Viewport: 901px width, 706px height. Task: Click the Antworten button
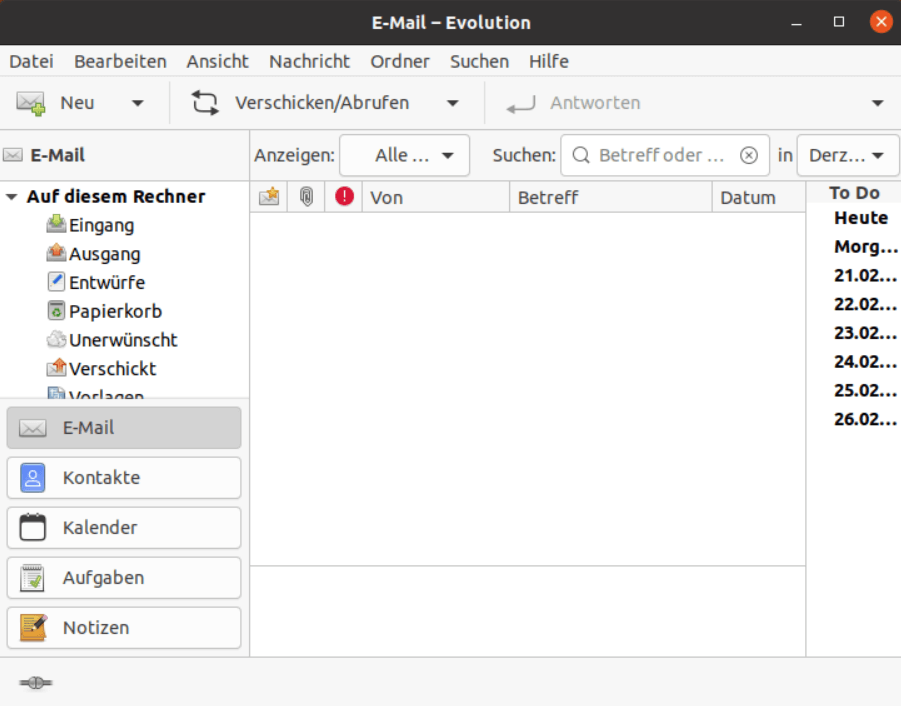(x=573, y=103)
